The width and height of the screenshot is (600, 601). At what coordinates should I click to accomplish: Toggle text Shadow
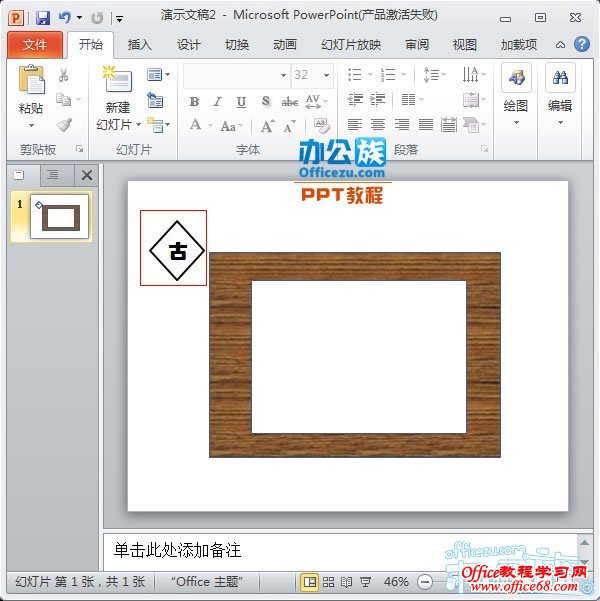265,102
